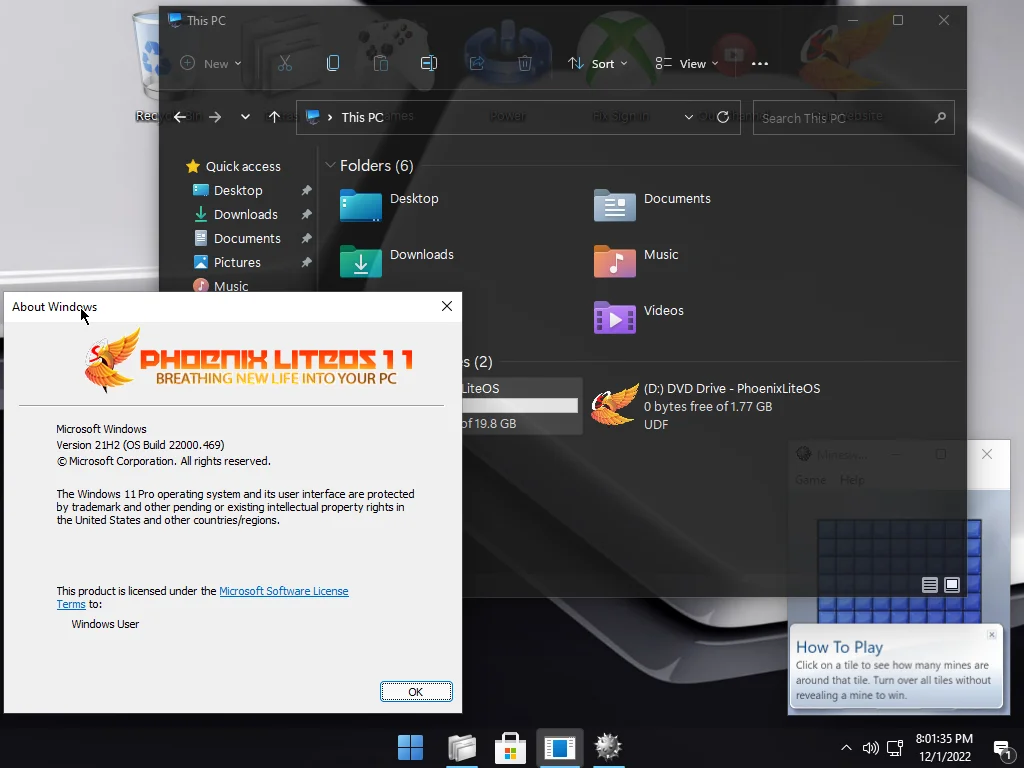The image size is (1024, 768).
Task: Click the Paste icon in File Explorer toolbar
Action: (x=381, y=63)
